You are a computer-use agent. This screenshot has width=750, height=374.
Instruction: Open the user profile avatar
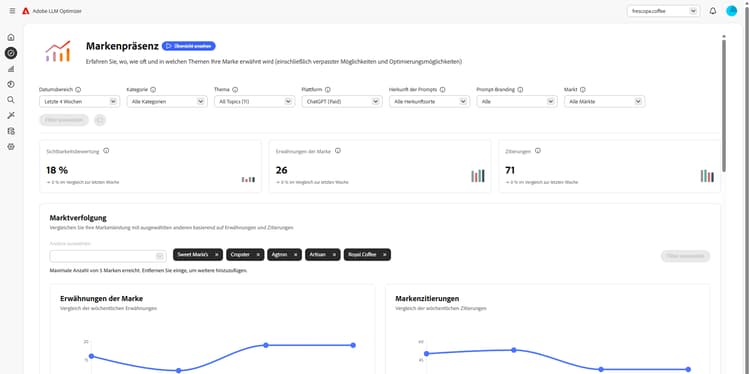click(x=731, y=11)
